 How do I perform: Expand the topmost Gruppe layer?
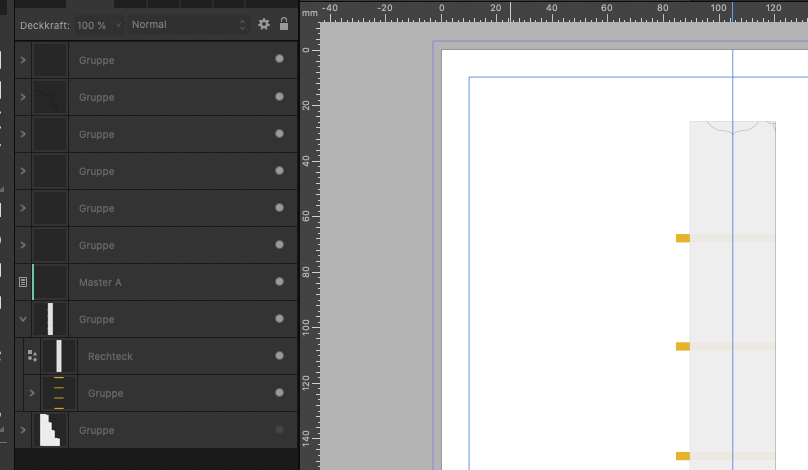pos(23,60)
